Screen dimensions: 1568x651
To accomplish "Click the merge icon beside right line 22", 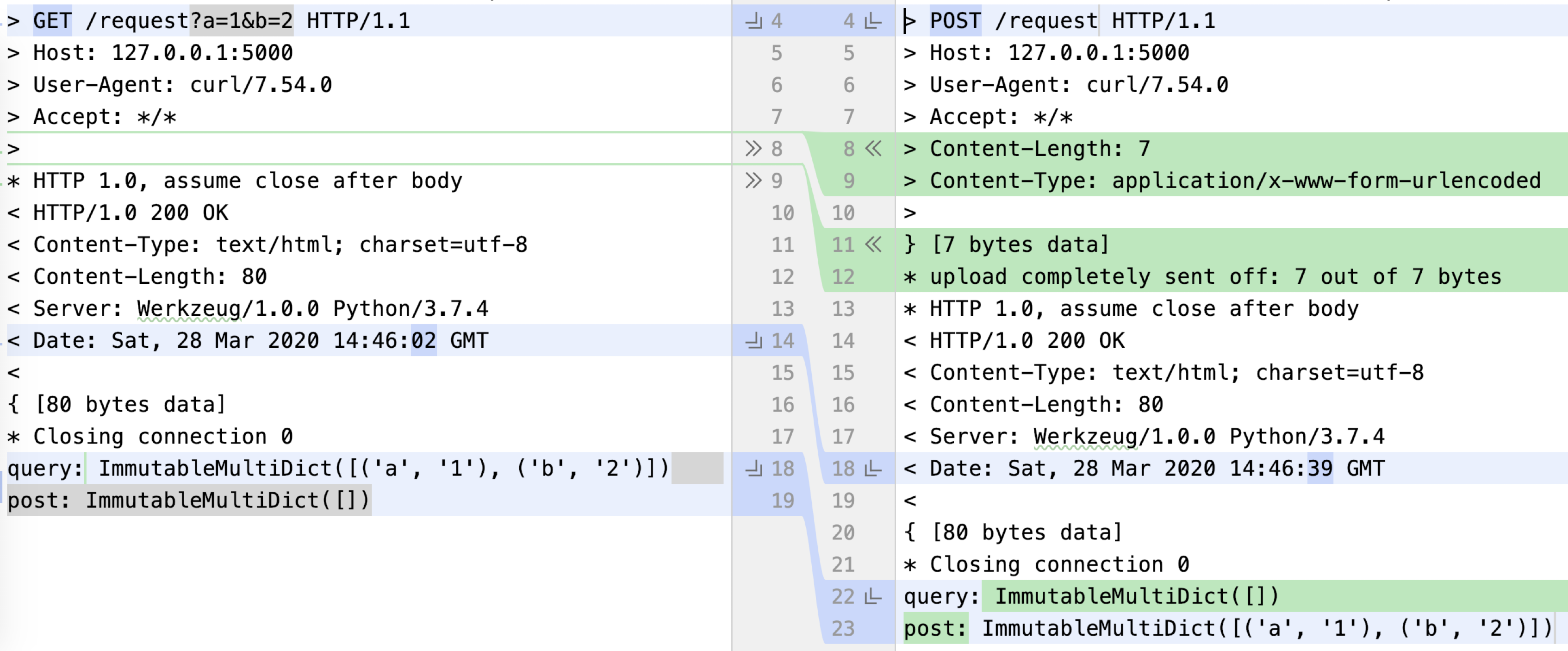I will [873, 596].
